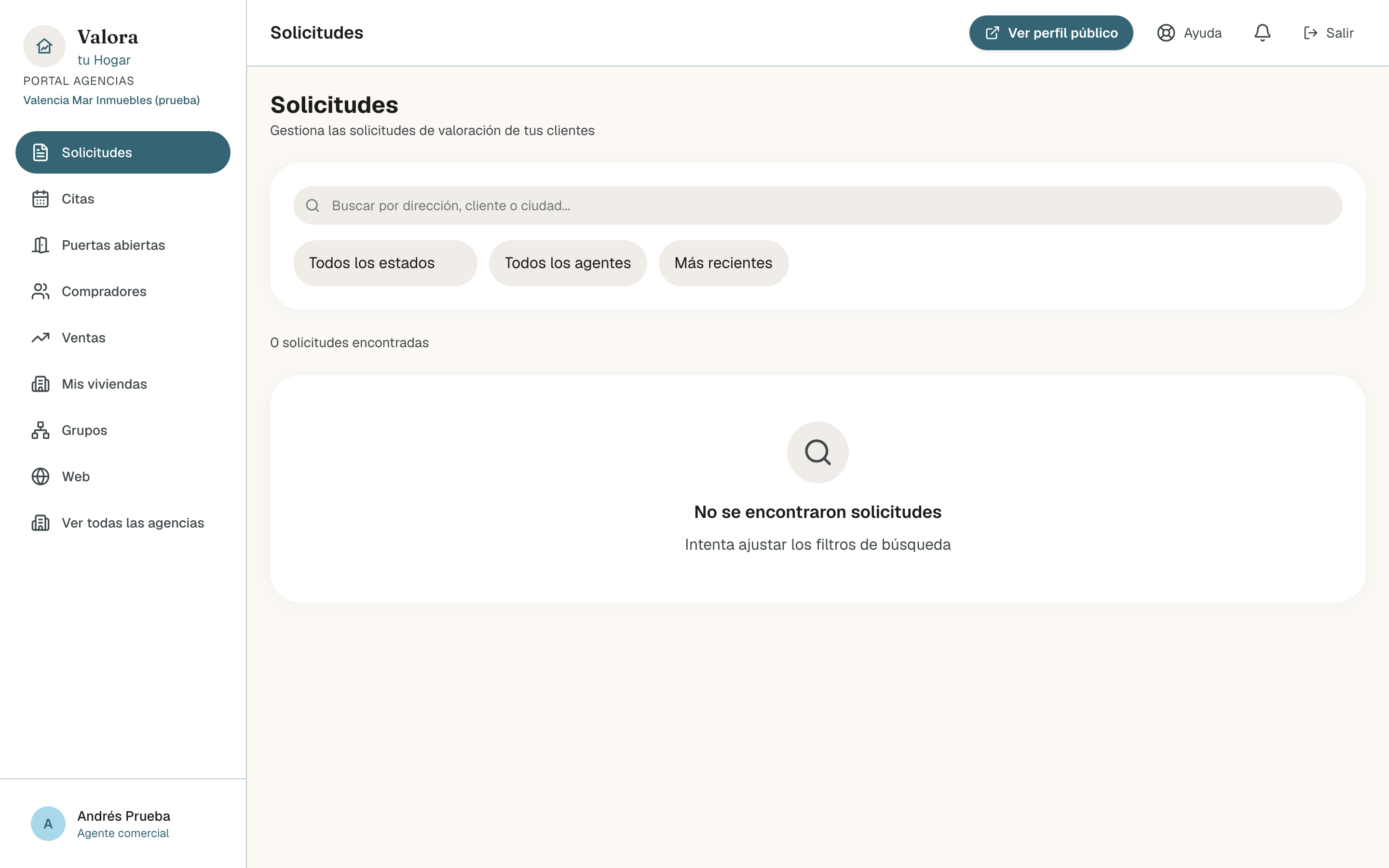Click the Ventas trending arrow icon
Viewport: 1389px width, 868px height.
coord(40,338)
